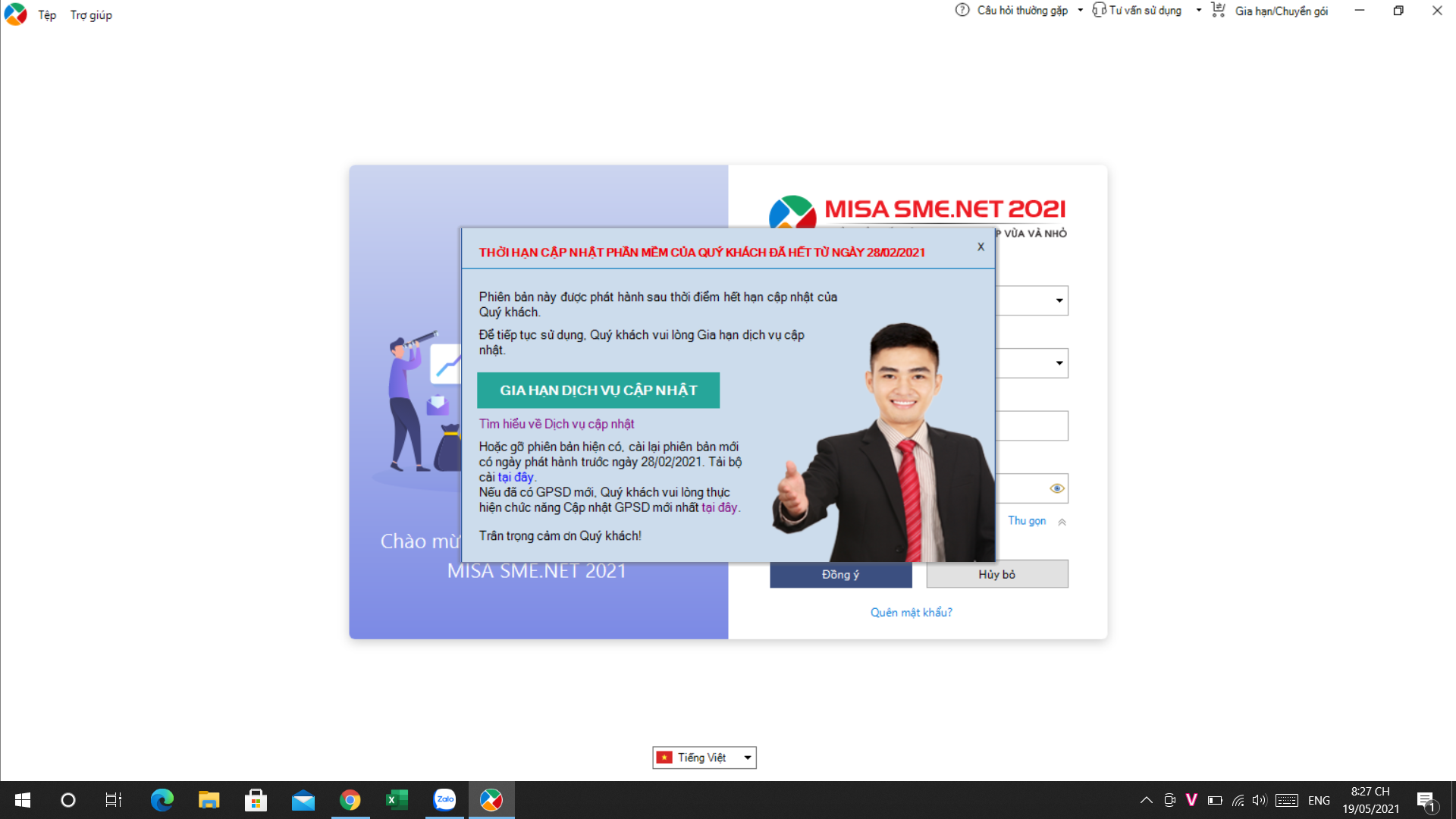This screenshot has height=819, width=1456.
Task: Expand the Câu hỏi thường gặp dropdown arrow
Action: (1081, 11)
